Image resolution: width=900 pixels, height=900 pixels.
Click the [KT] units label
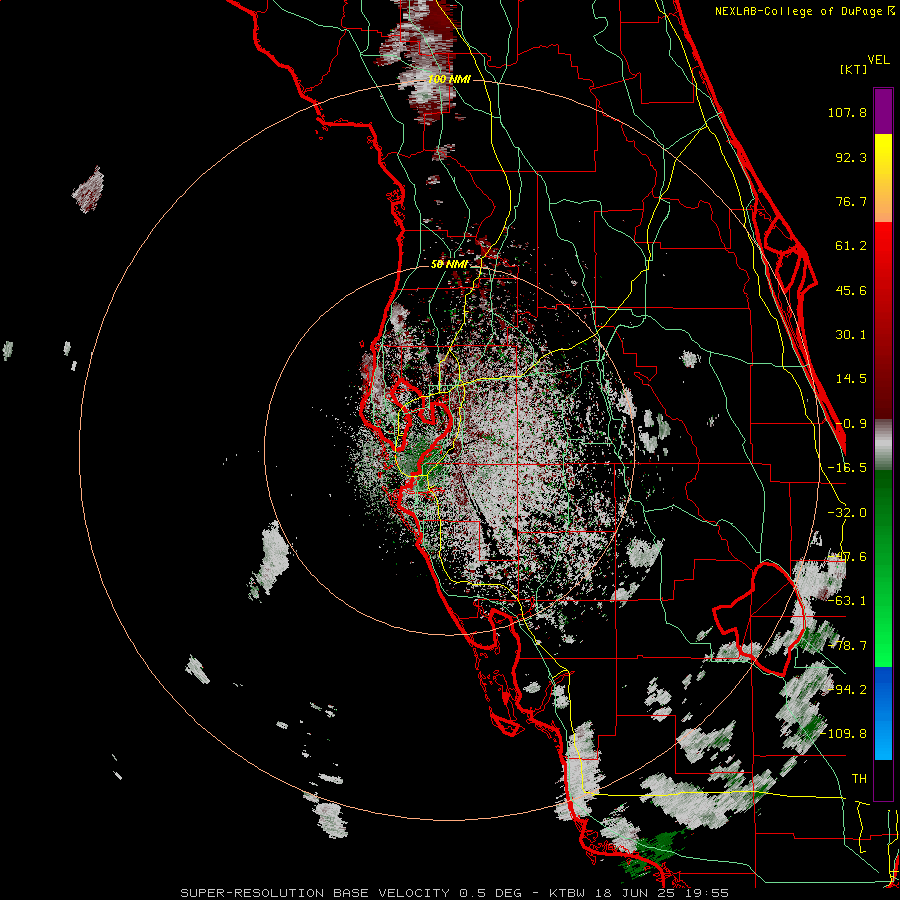coord(852,69)
